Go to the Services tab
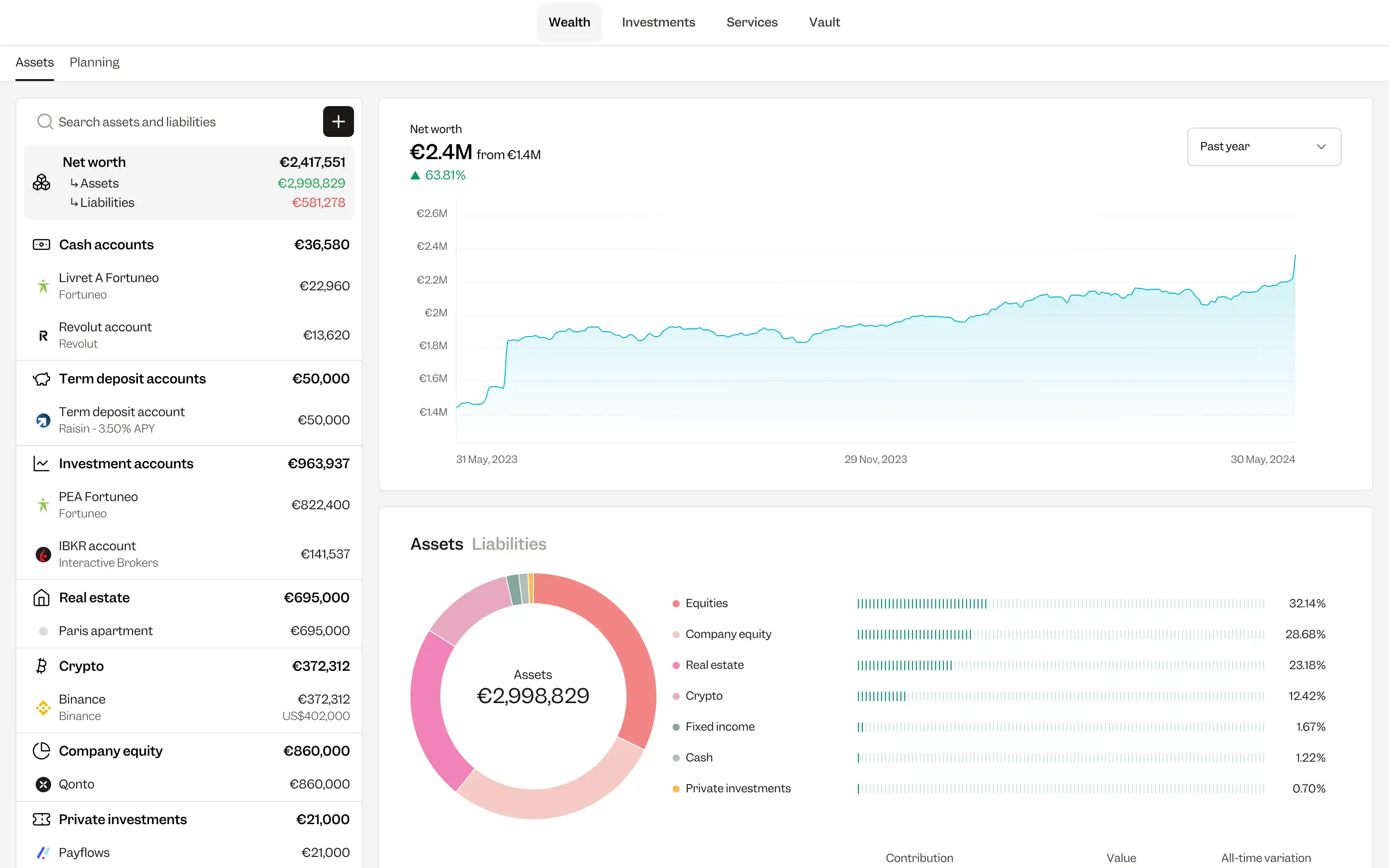The image size is (1389, 868). pos(752,22)
